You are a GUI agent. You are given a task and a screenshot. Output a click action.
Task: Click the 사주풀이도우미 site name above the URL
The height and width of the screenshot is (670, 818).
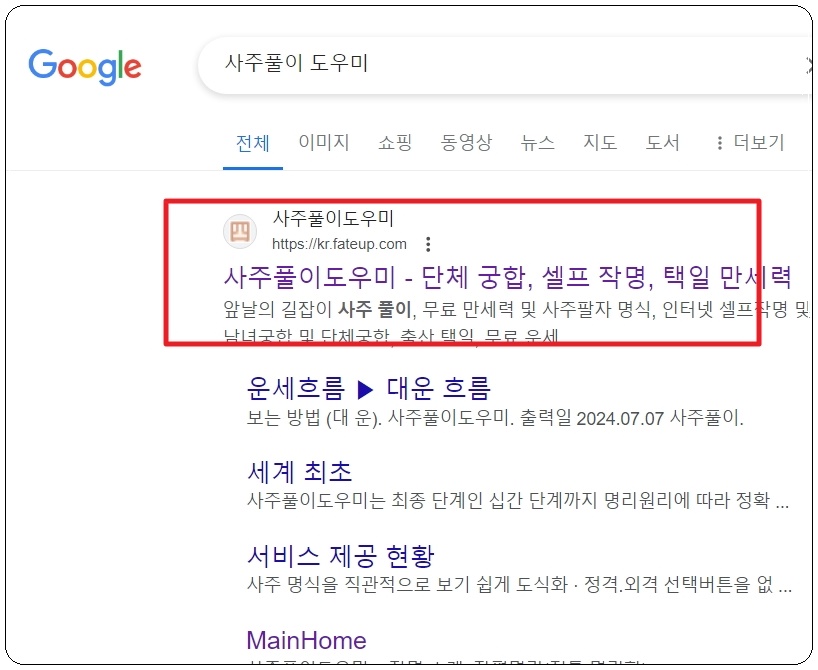tap(333, 218)
